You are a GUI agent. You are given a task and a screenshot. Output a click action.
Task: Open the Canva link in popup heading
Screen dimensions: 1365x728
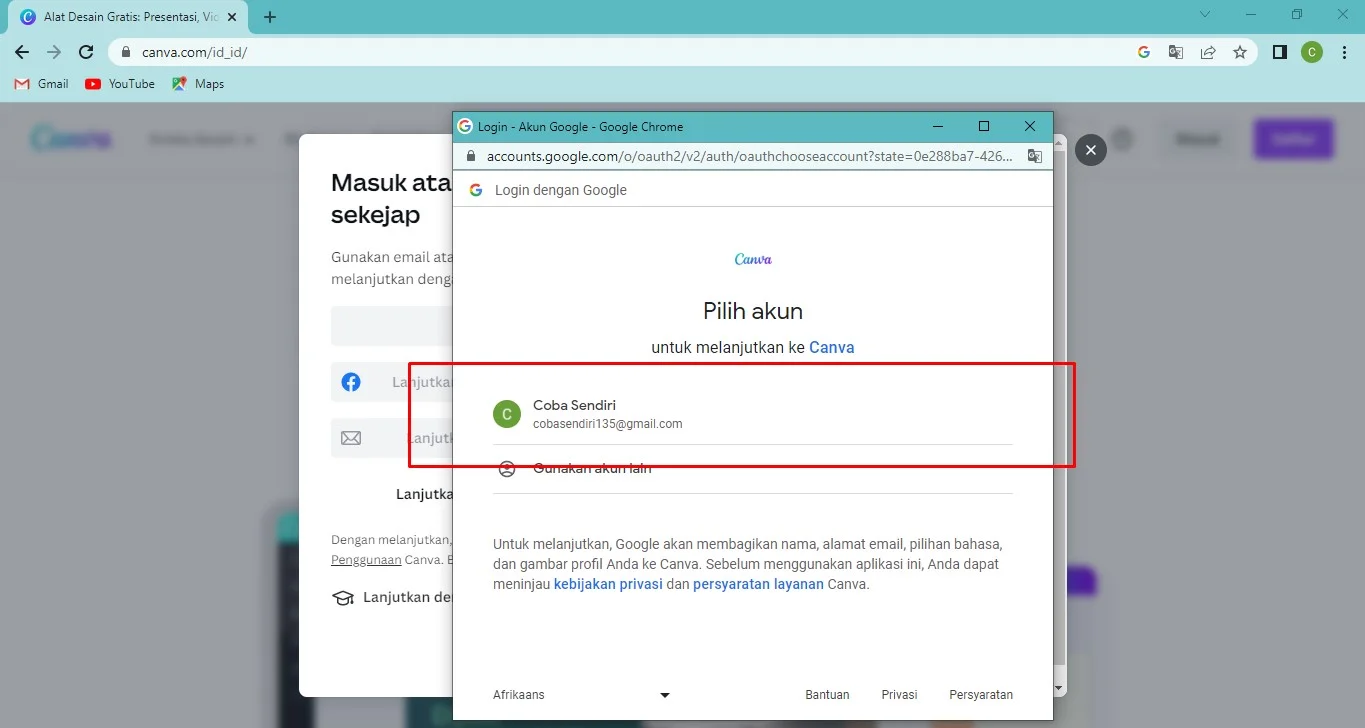click(832, 348)
